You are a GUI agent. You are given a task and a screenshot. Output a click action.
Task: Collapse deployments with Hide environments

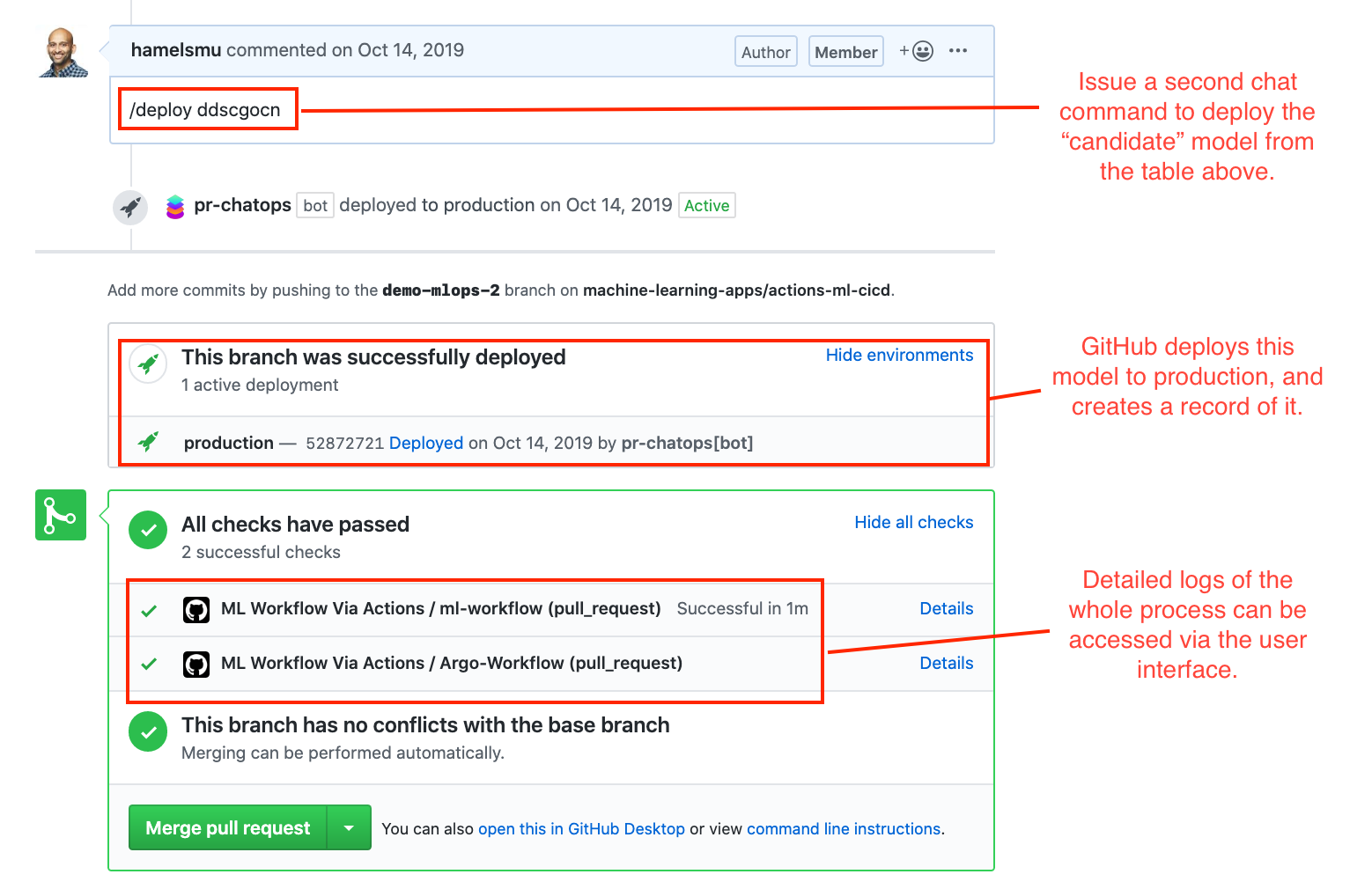click(x=899, y=355)
